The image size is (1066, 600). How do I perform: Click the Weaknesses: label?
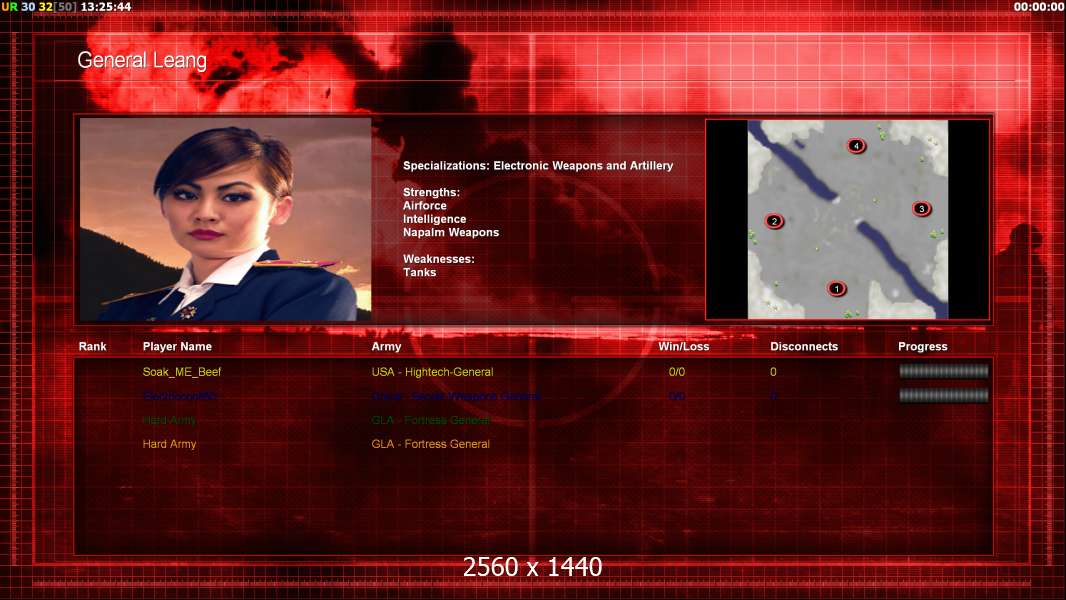[439, 259]
